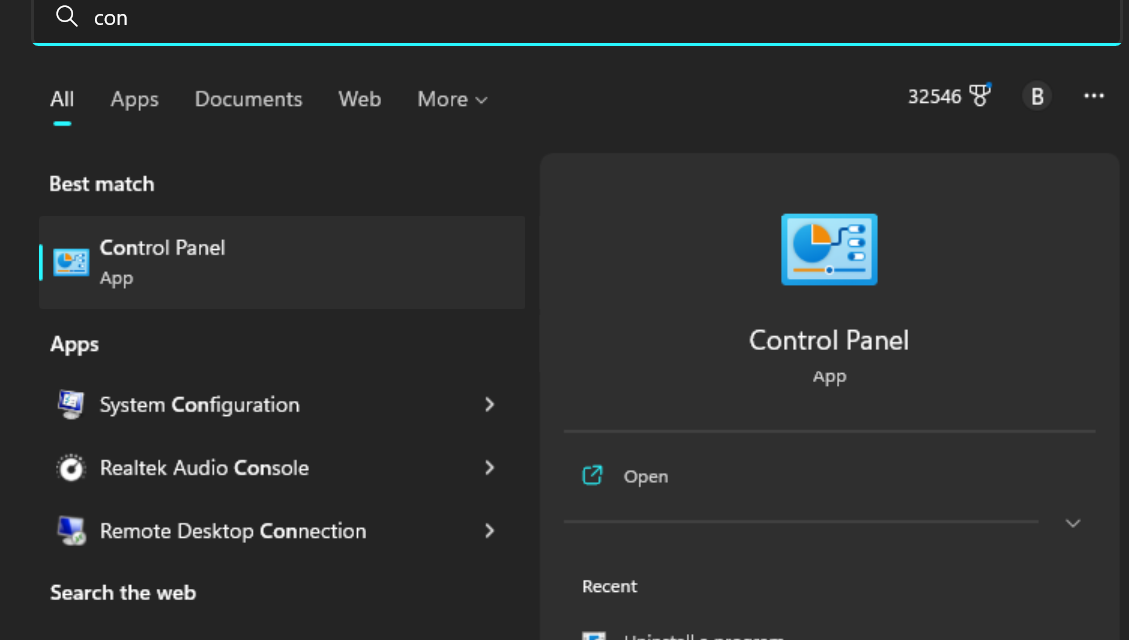1129x640 pixels.
Task: Click the search magnifier icon
Action: [67, 17]
